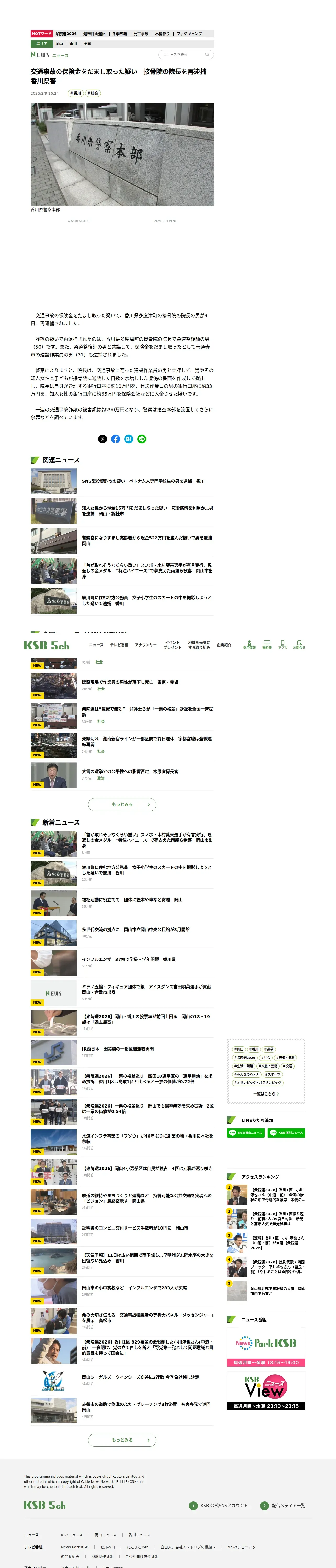
Task: Select HOT word 木箱作り
Action: tap(162, 34)
